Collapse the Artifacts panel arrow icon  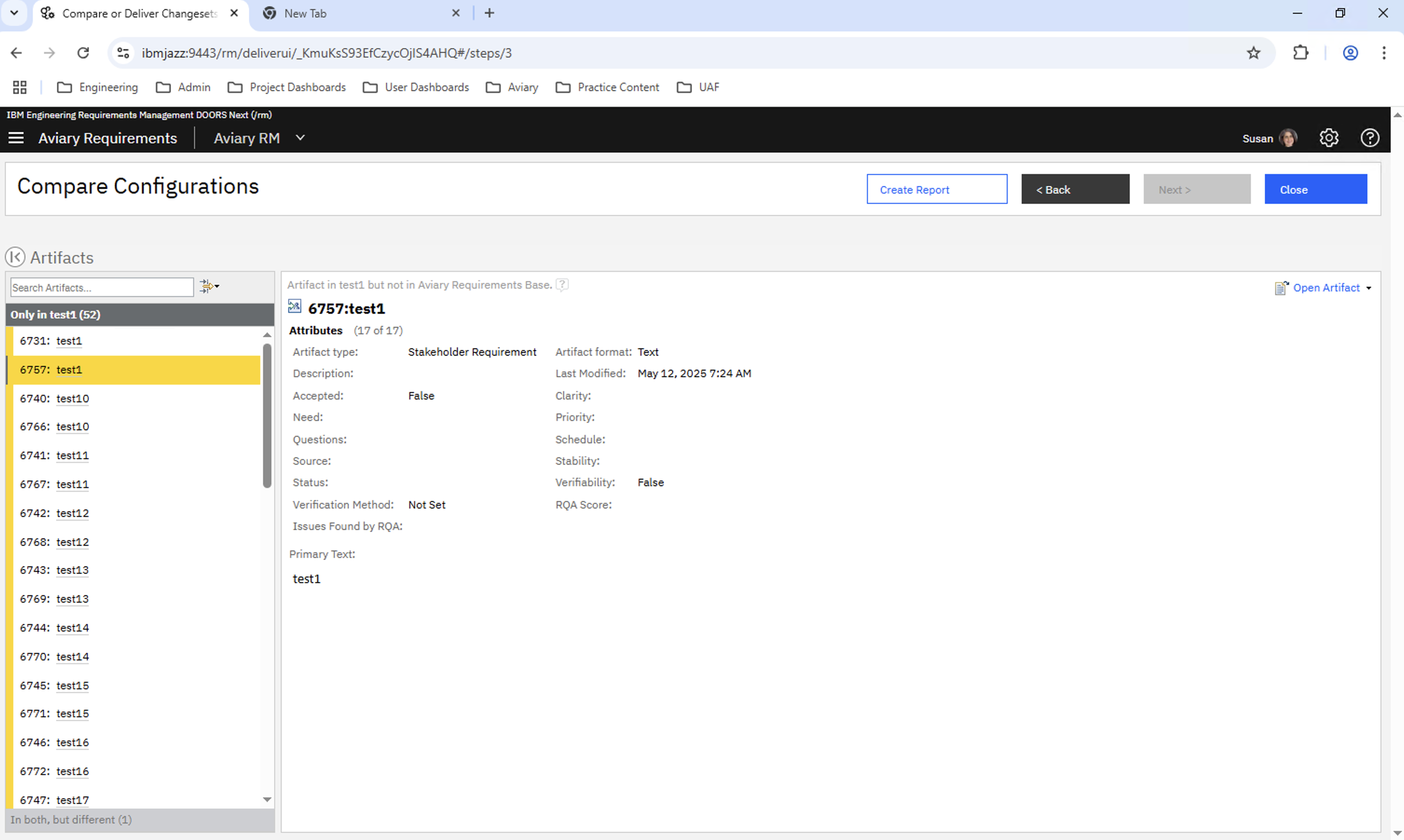(x=15, y=257)
